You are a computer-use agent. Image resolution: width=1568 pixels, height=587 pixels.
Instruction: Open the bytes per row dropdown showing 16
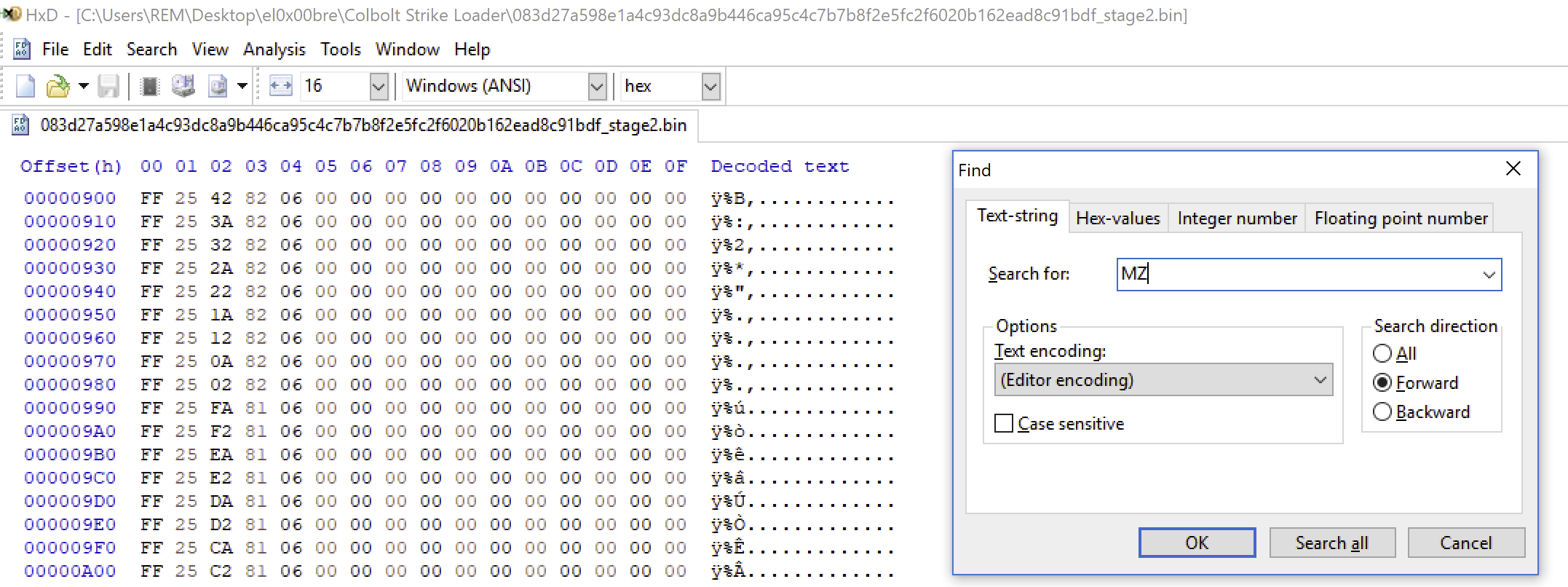pos(379,87)
